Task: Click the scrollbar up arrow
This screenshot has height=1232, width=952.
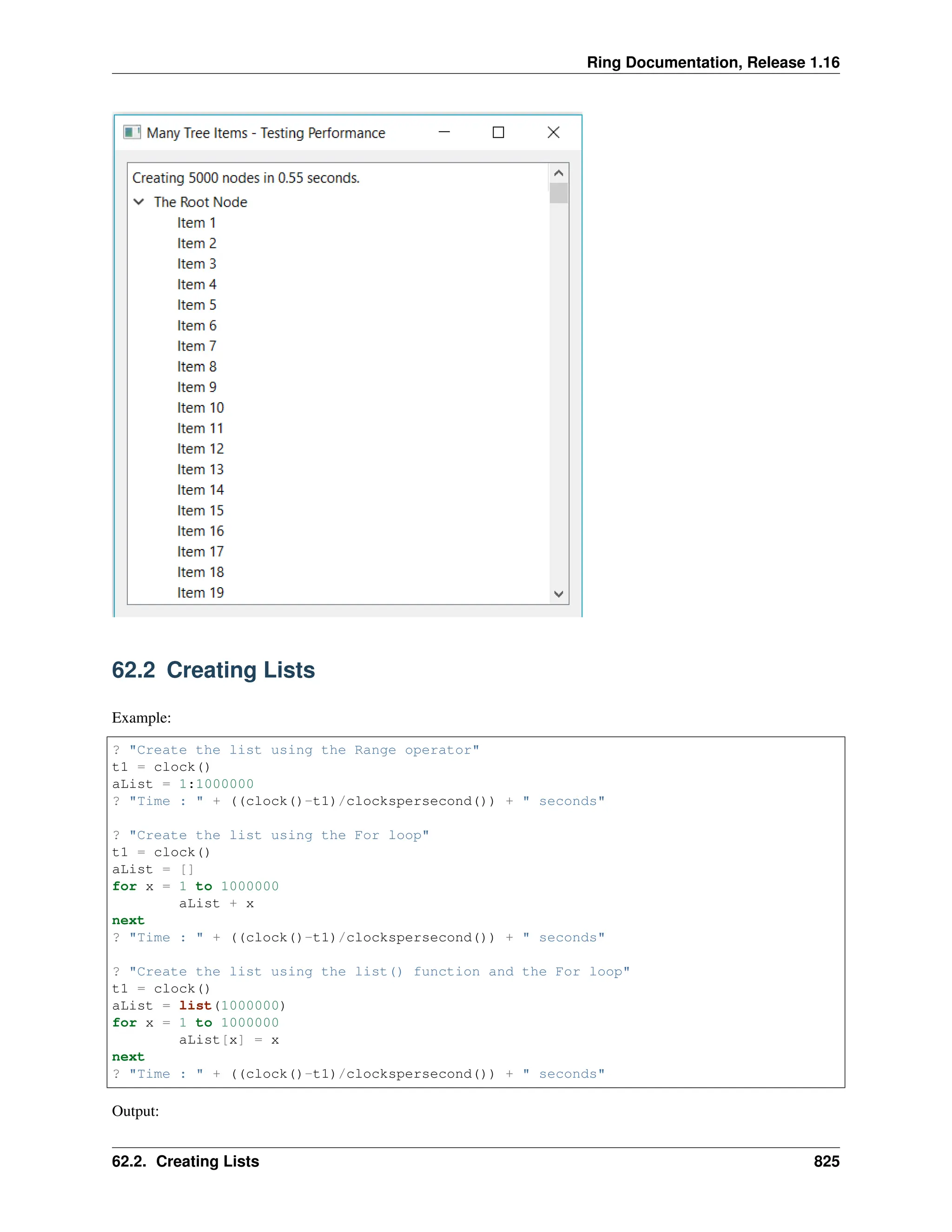Action: [x=558, y=173]
